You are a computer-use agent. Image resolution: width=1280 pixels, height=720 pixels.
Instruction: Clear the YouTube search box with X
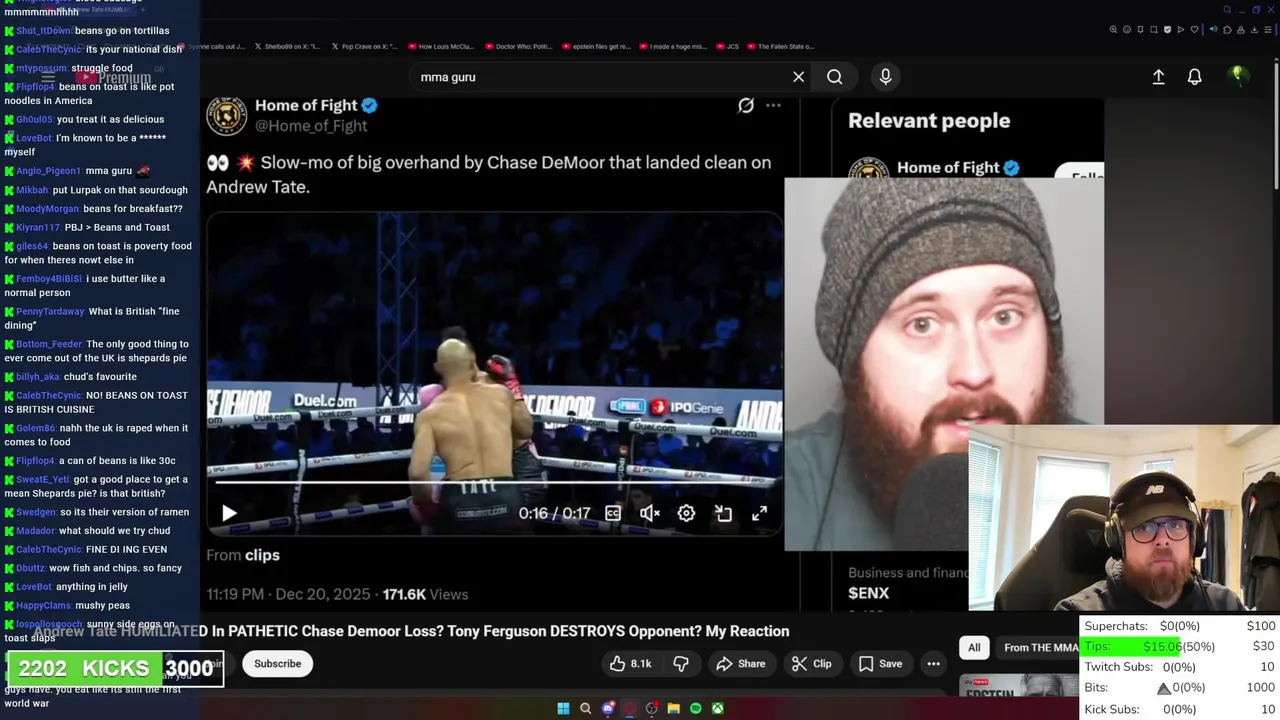tap(798, 77)
